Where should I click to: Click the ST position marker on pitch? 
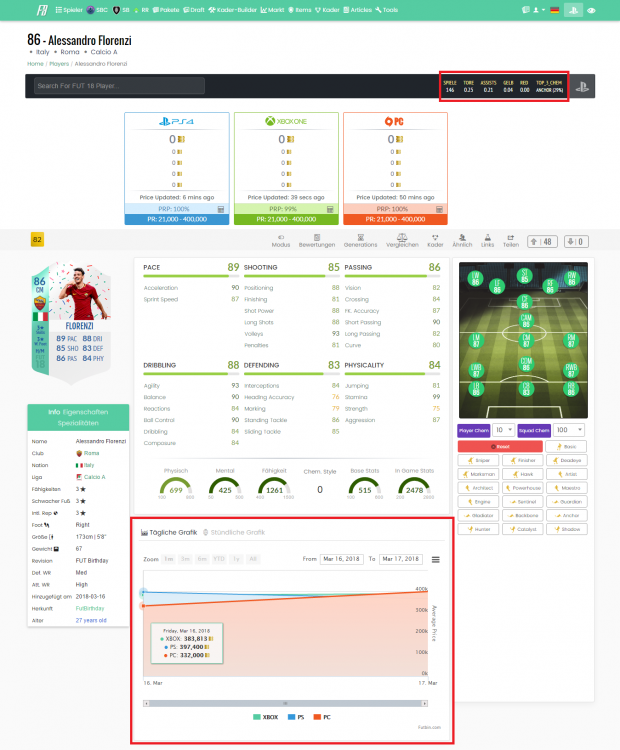524,276
